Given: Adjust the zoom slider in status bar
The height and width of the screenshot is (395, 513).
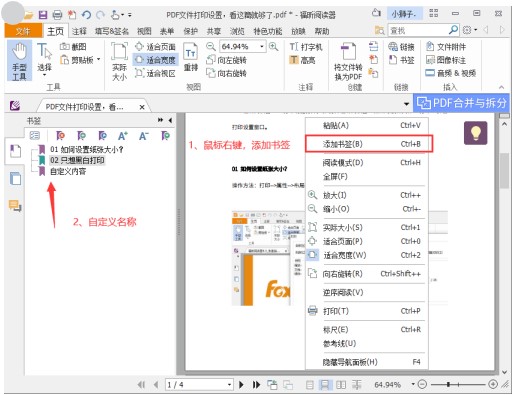Looking at the screenshot, I should (x=449, y=384).
